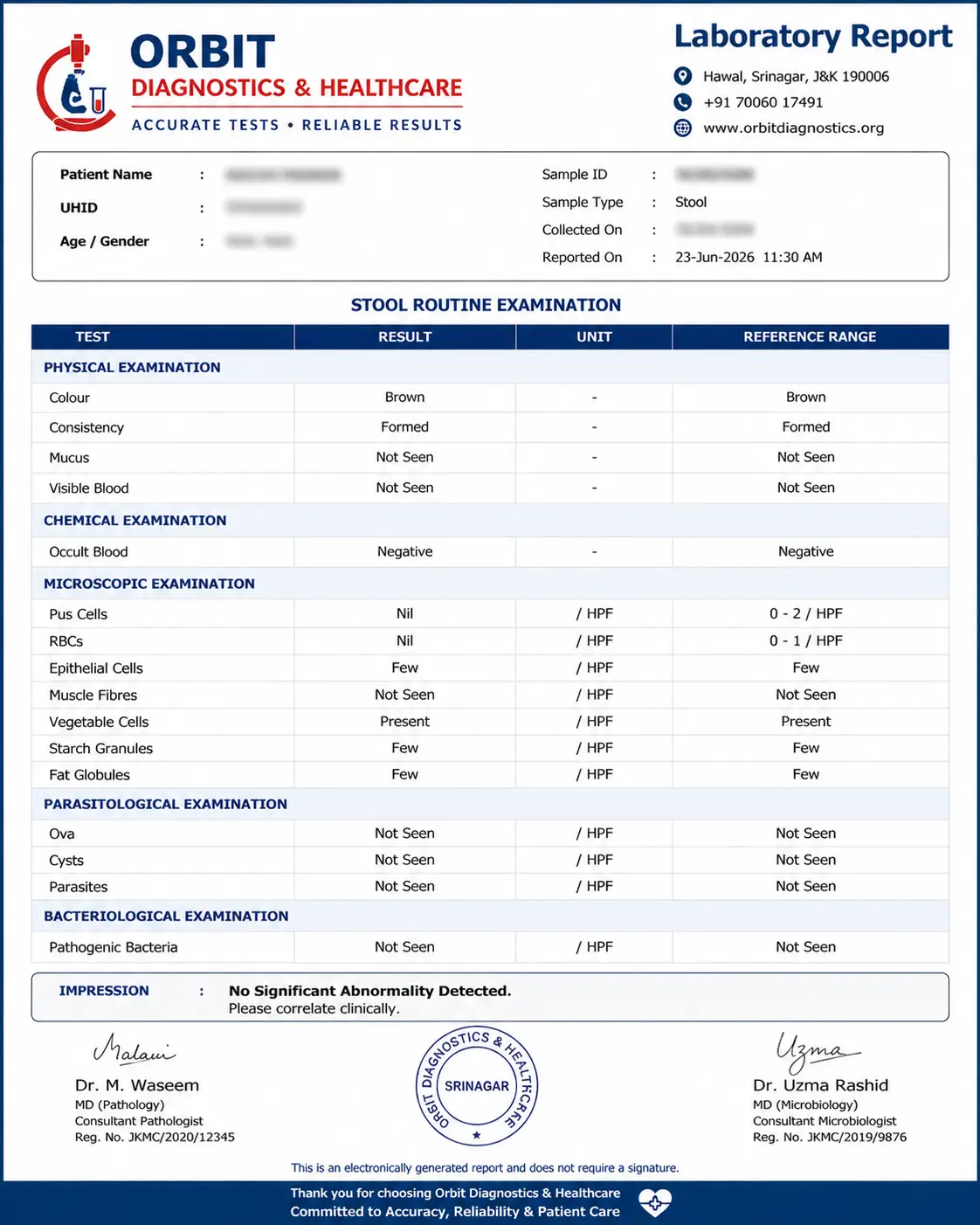980x1225 pixels.
Task: Select the Pathogenic Bacteria label
Action: click(113, 947)
